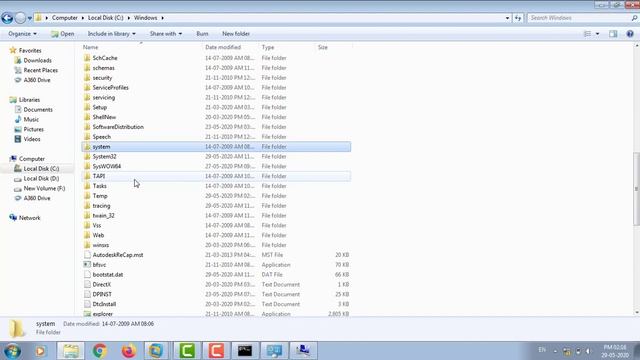Select Libraries in navigation pane
Screen dimensions: 640x360
(29, 100)
